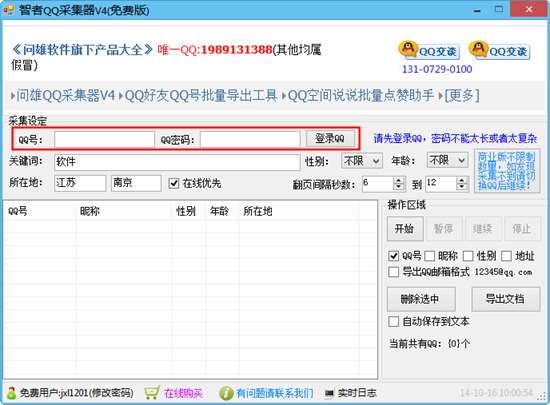Screen dimensions: 550x405
Task: Click the QQ号 input field
Action: click(104, 139)
